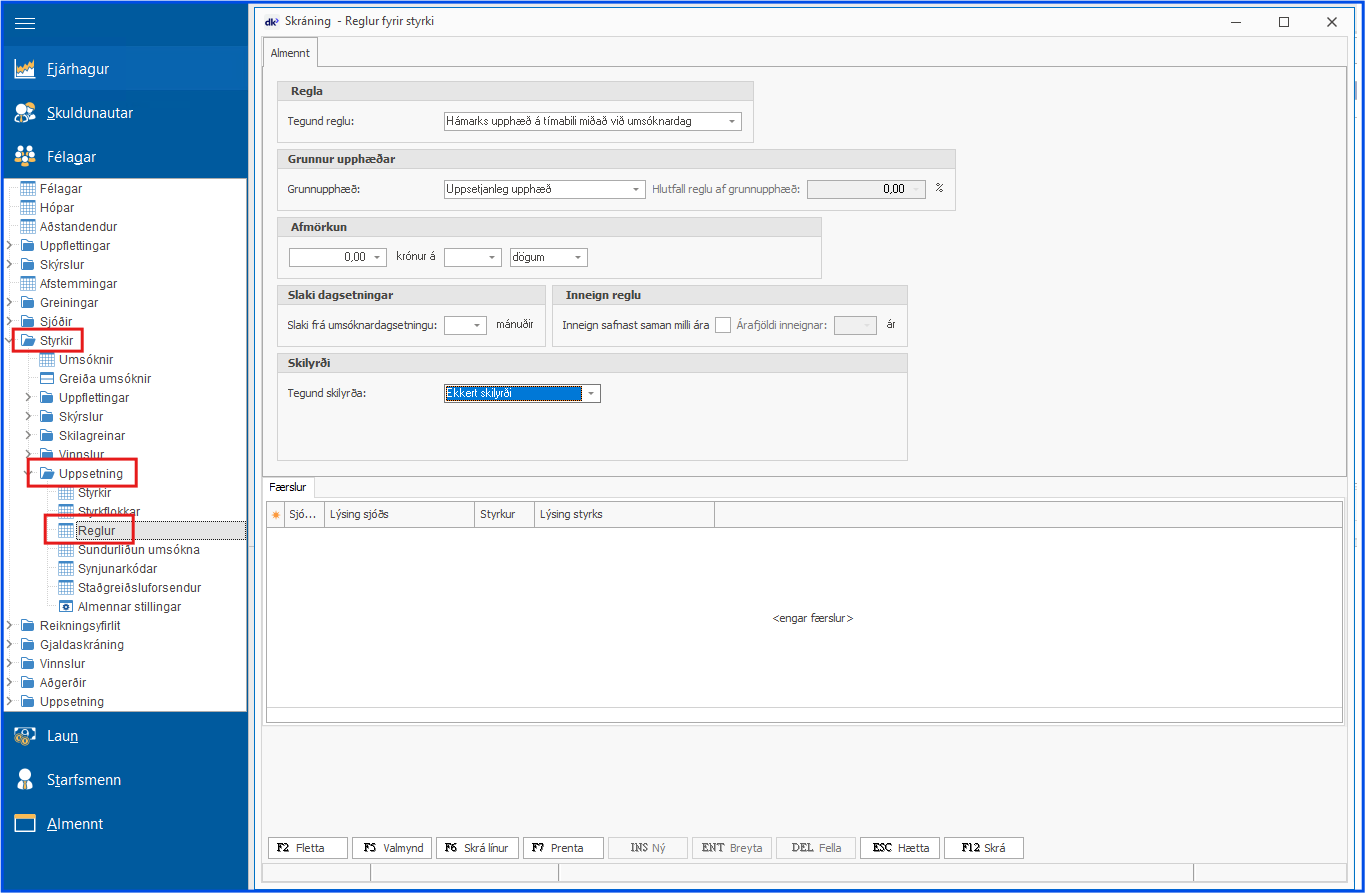Image resolution: width=1366 pixels, height=893 pixels.
Task: Click the Laun module icon
Action: click(25, 736)
